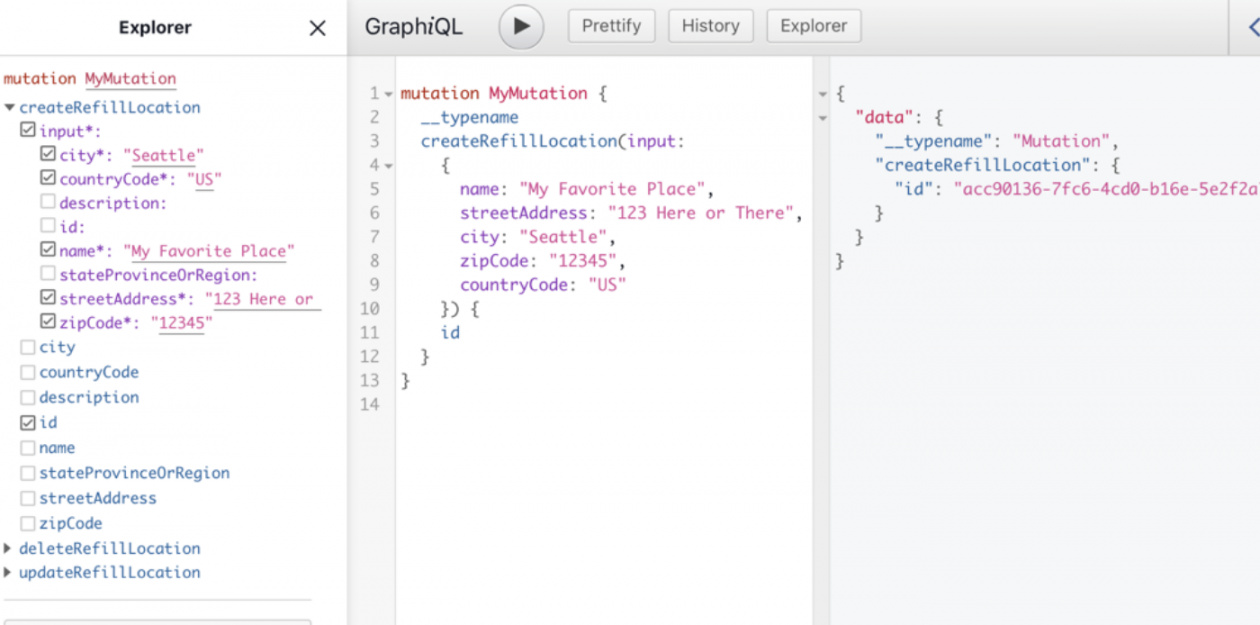This screenshot has width=1260, height=625.
Task: Open the History panel
Action: point(710,26)
